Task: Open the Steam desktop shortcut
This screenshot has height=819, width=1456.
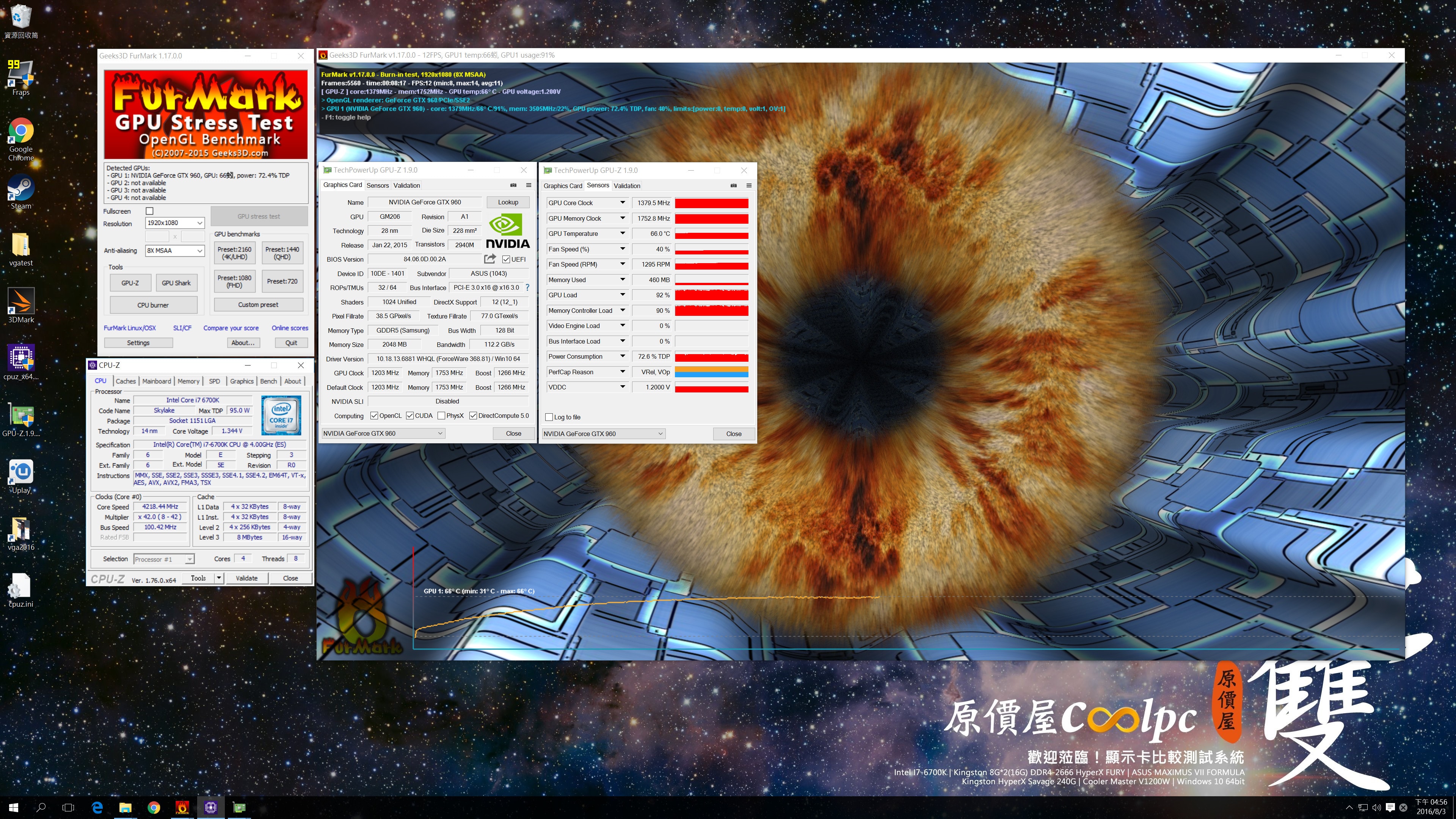Action: 21,192
